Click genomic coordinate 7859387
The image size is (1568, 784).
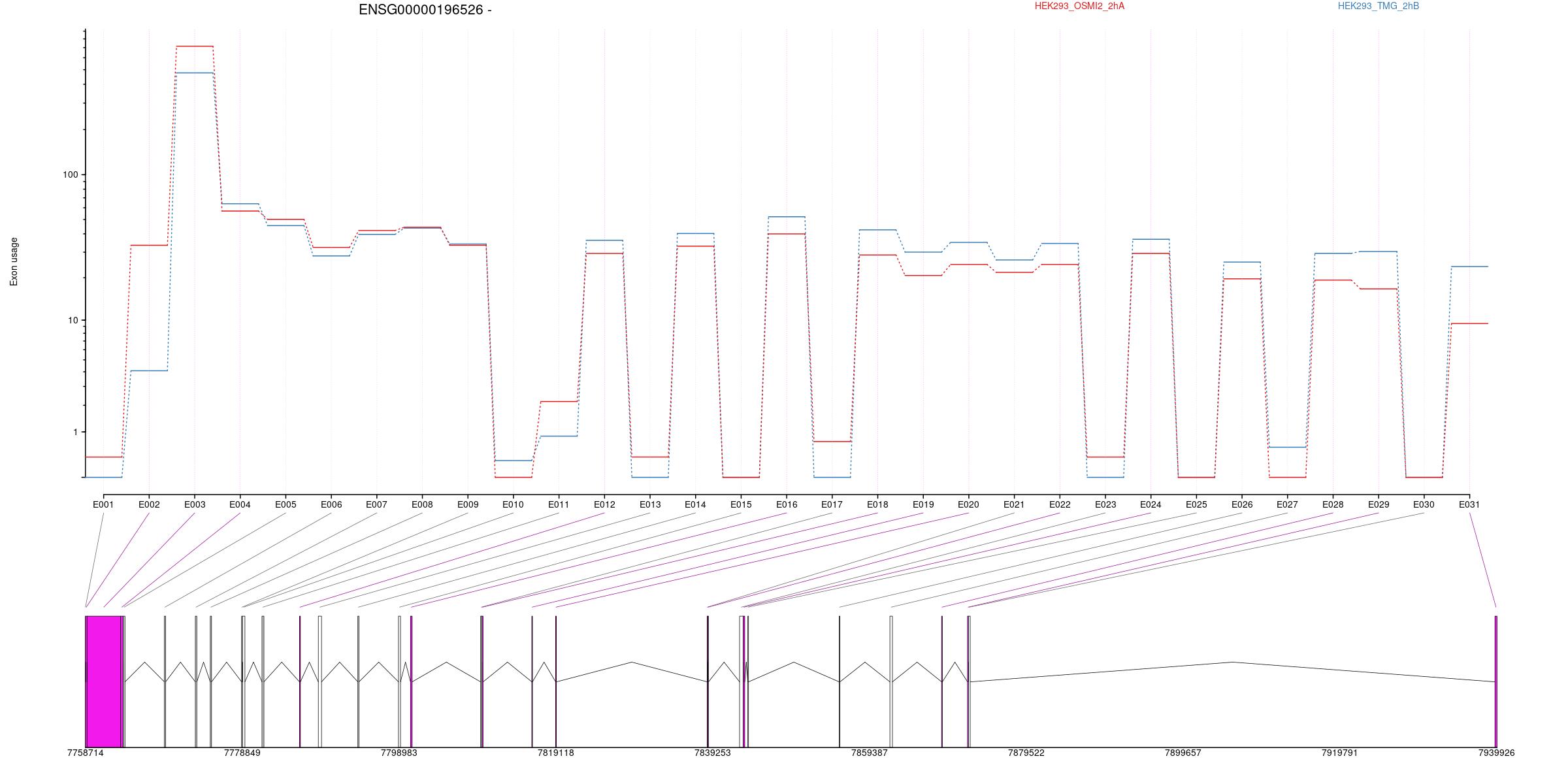coord(870,753)
